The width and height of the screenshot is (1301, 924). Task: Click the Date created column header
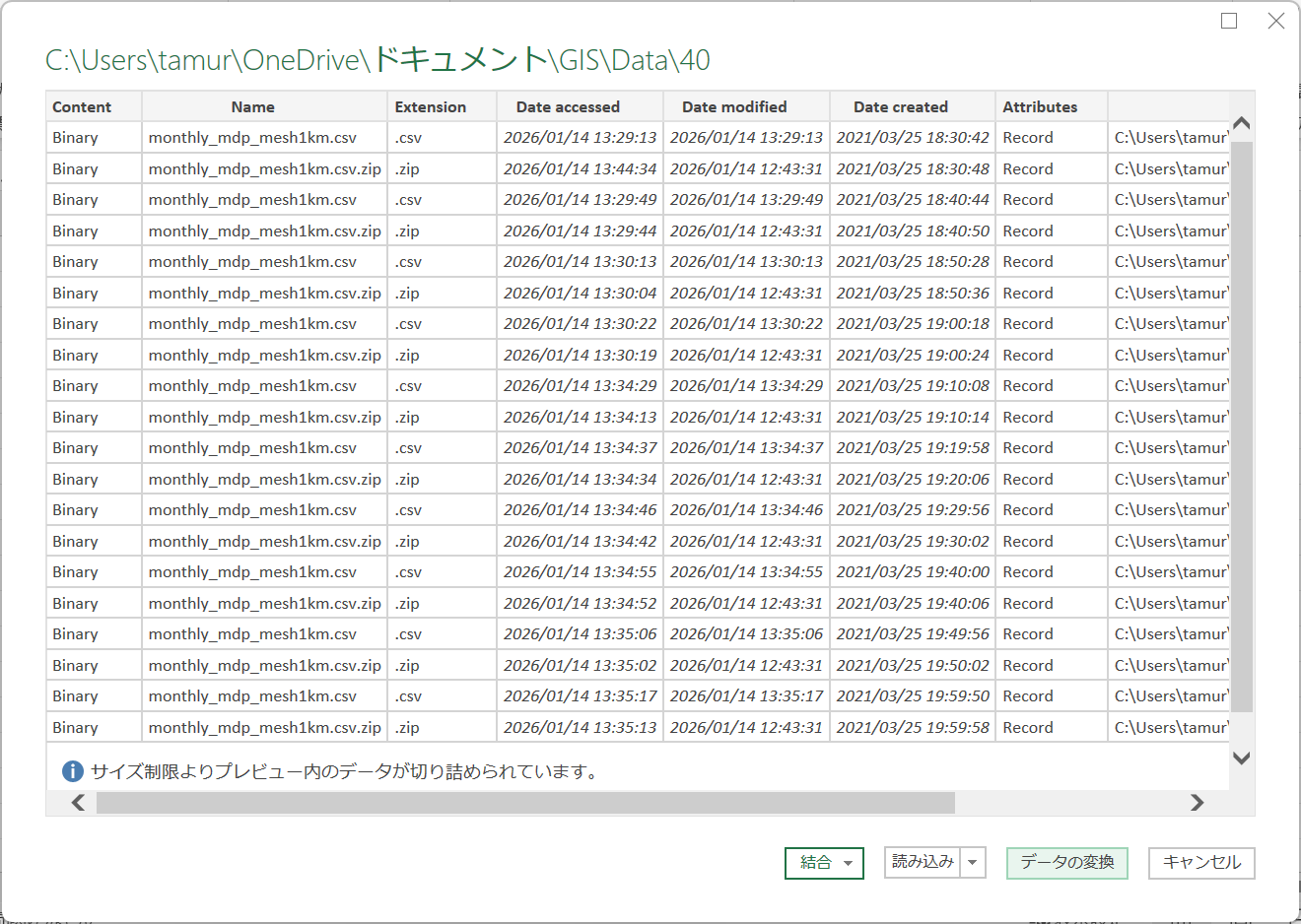point(901,106)
